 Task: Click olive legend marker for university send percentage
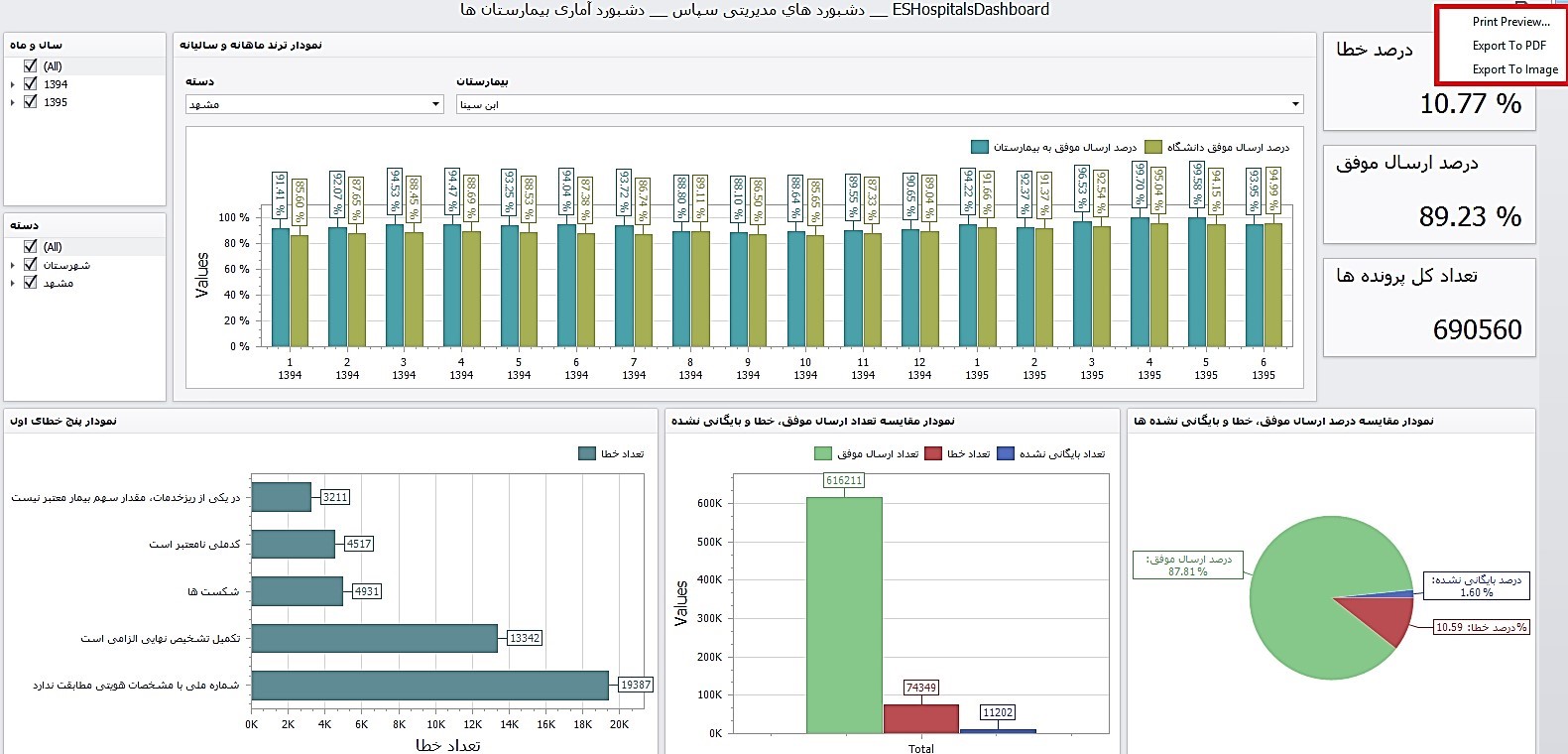[1152, 147]
